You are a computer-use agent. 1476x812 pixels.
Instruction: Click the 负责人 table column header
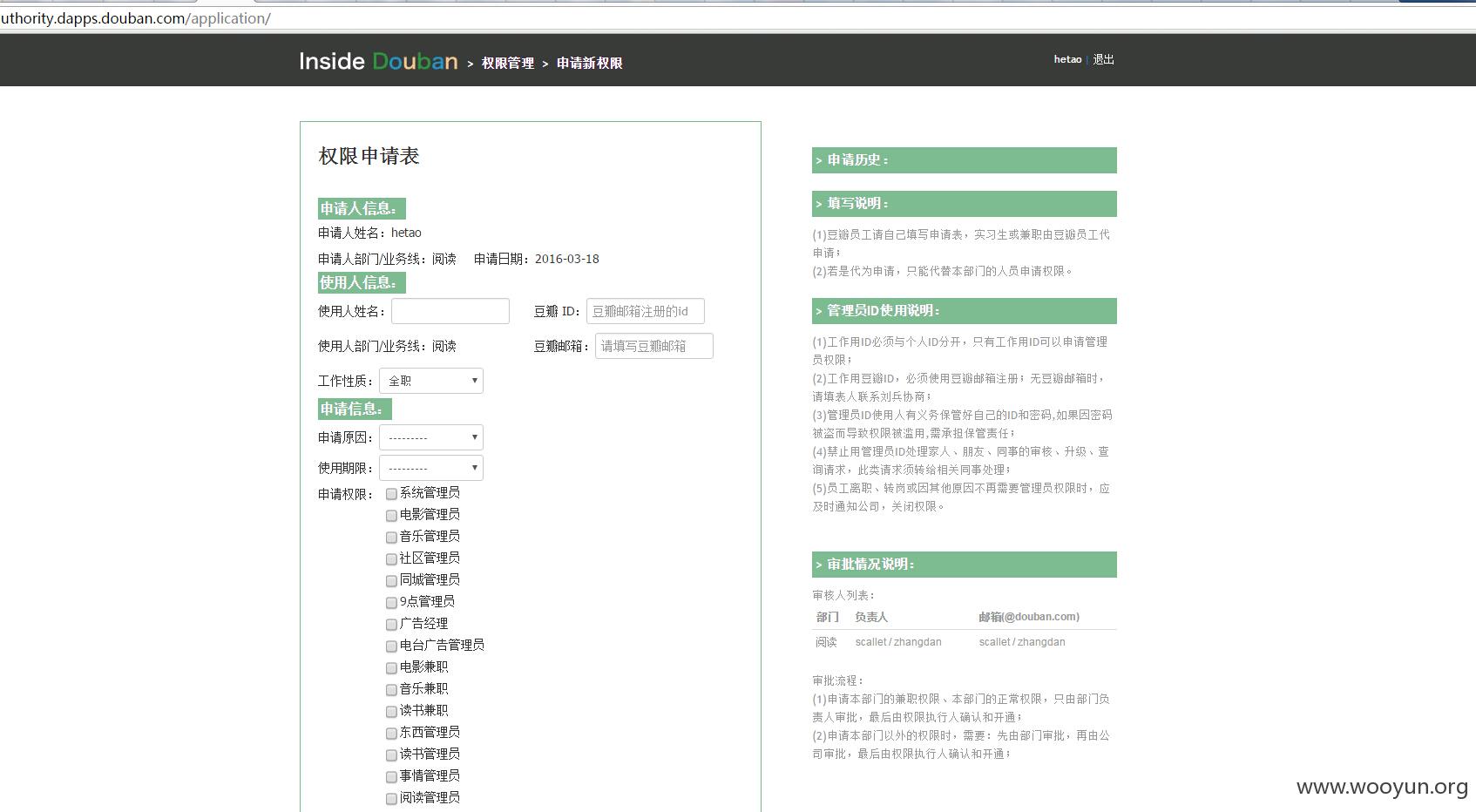tap(871, 617)
